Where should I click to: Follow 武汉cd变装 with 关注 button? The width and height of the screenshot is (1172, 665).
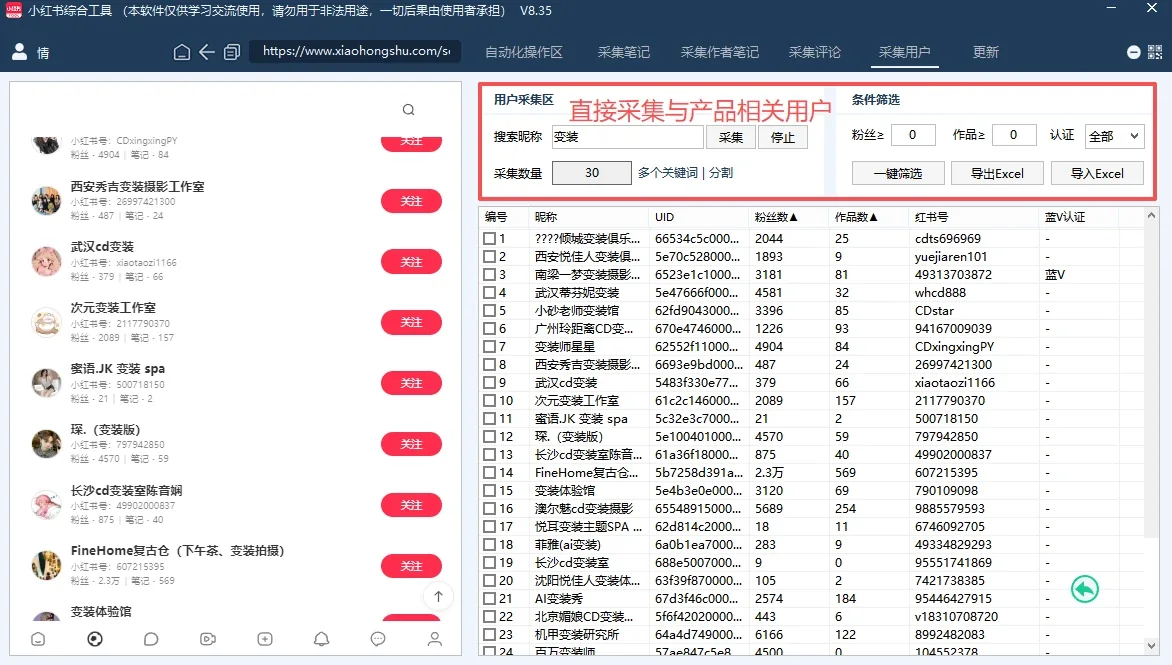click(x=411, y=262)
